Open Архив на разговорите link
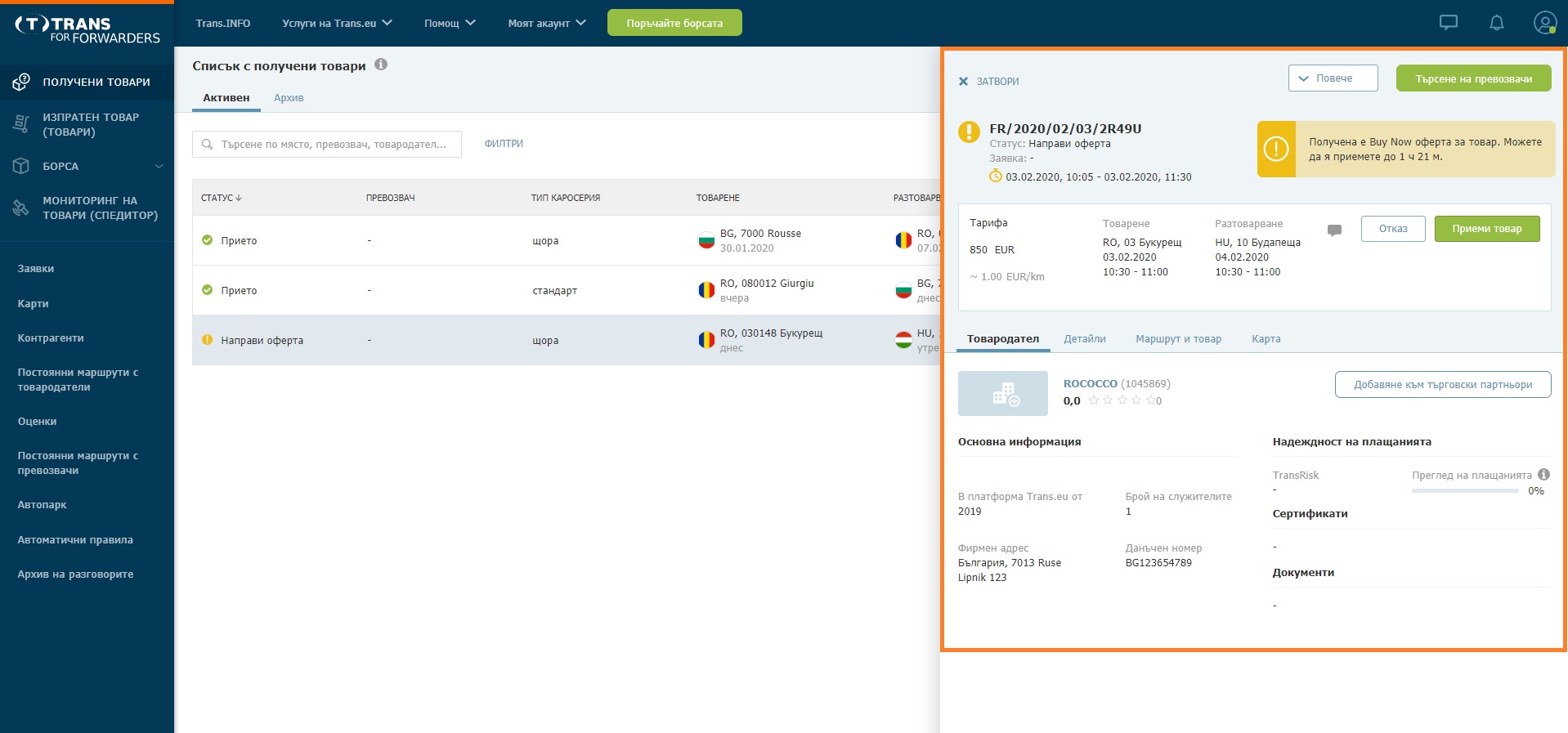Image resolution: width=1568 pixels, height=733 pixels. point(75,574)
